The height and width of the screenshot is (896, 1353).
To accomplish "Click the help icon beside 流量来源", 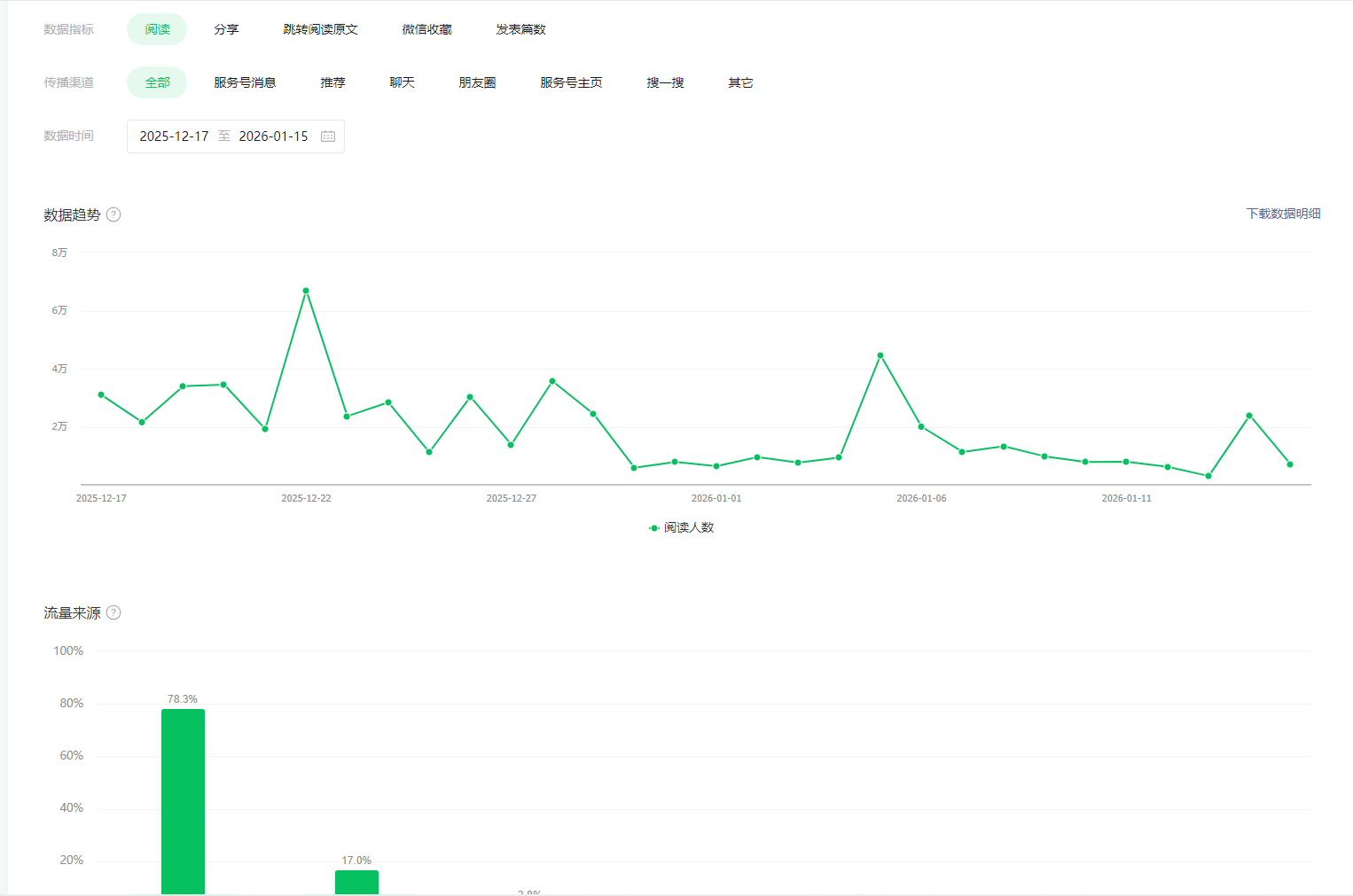I will point(113,612).
